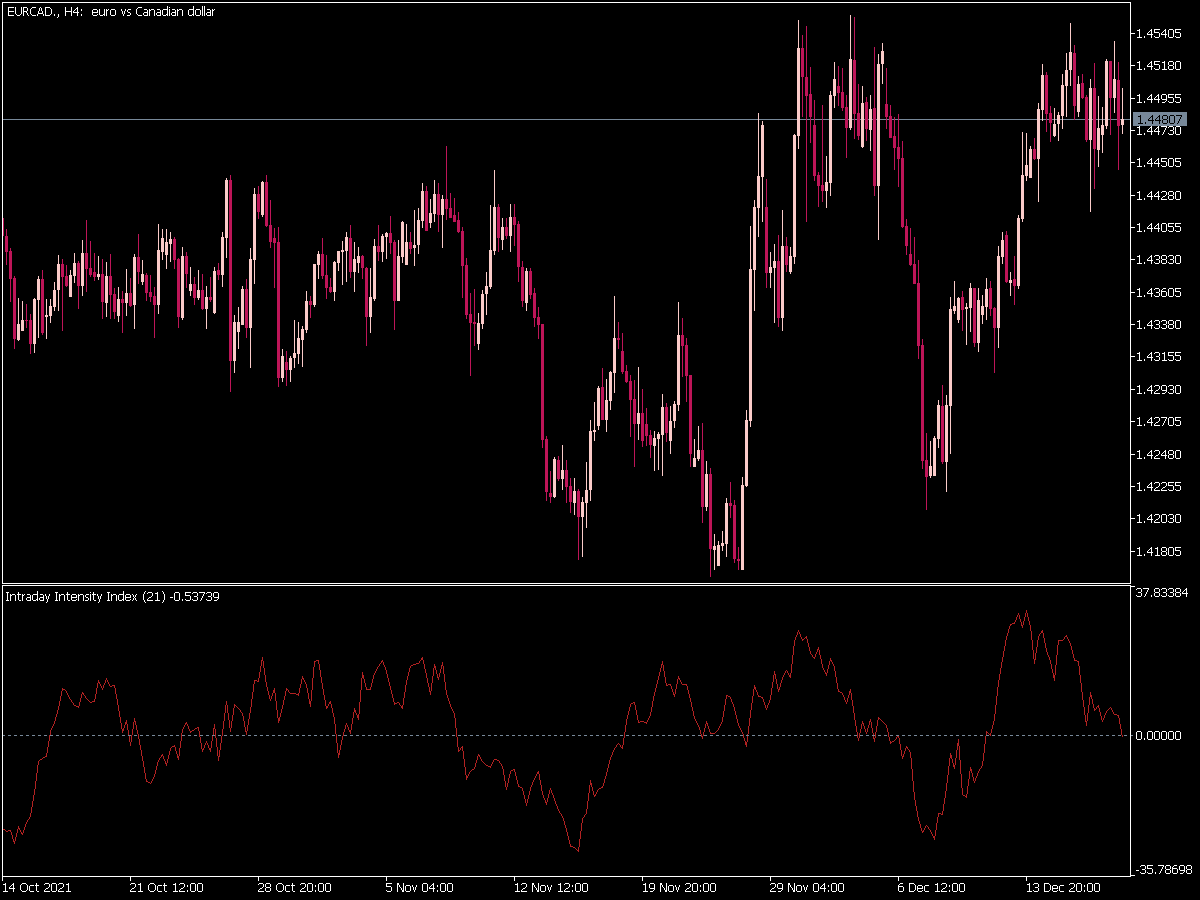Click the indicator zero level label 0.00000

1158,735
